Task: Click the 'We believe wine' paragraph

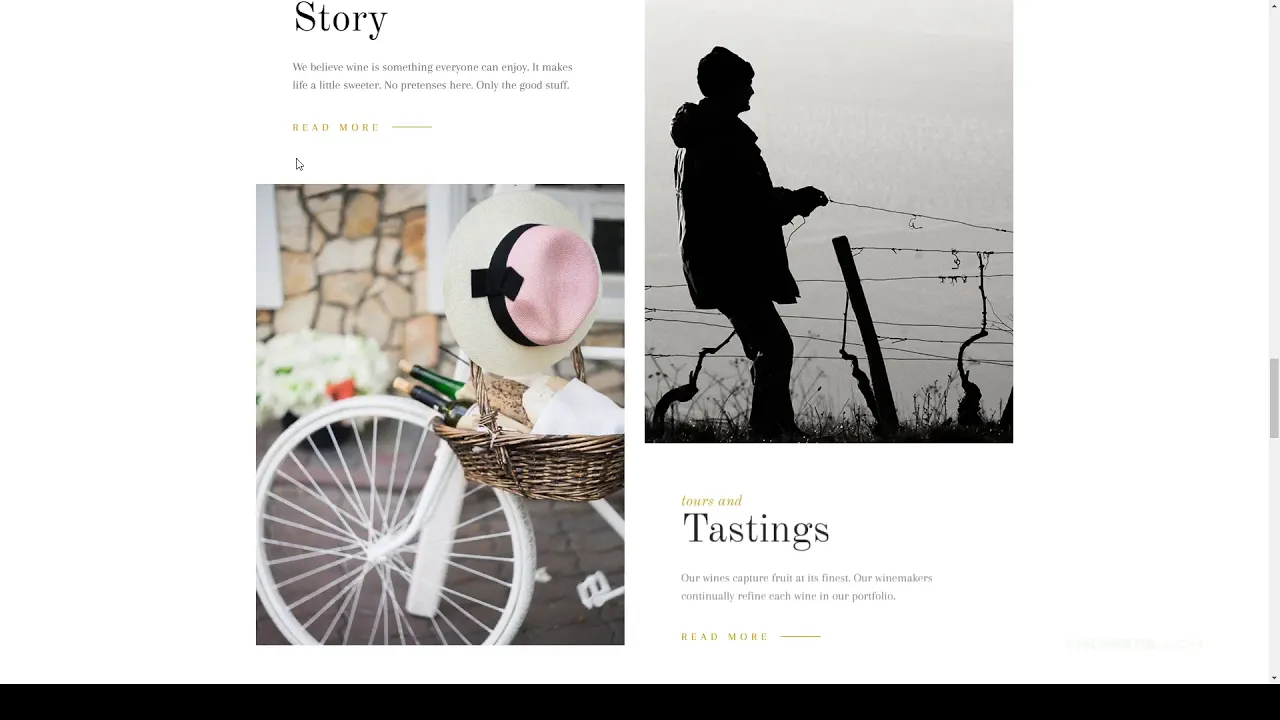Action: (432, 76)
